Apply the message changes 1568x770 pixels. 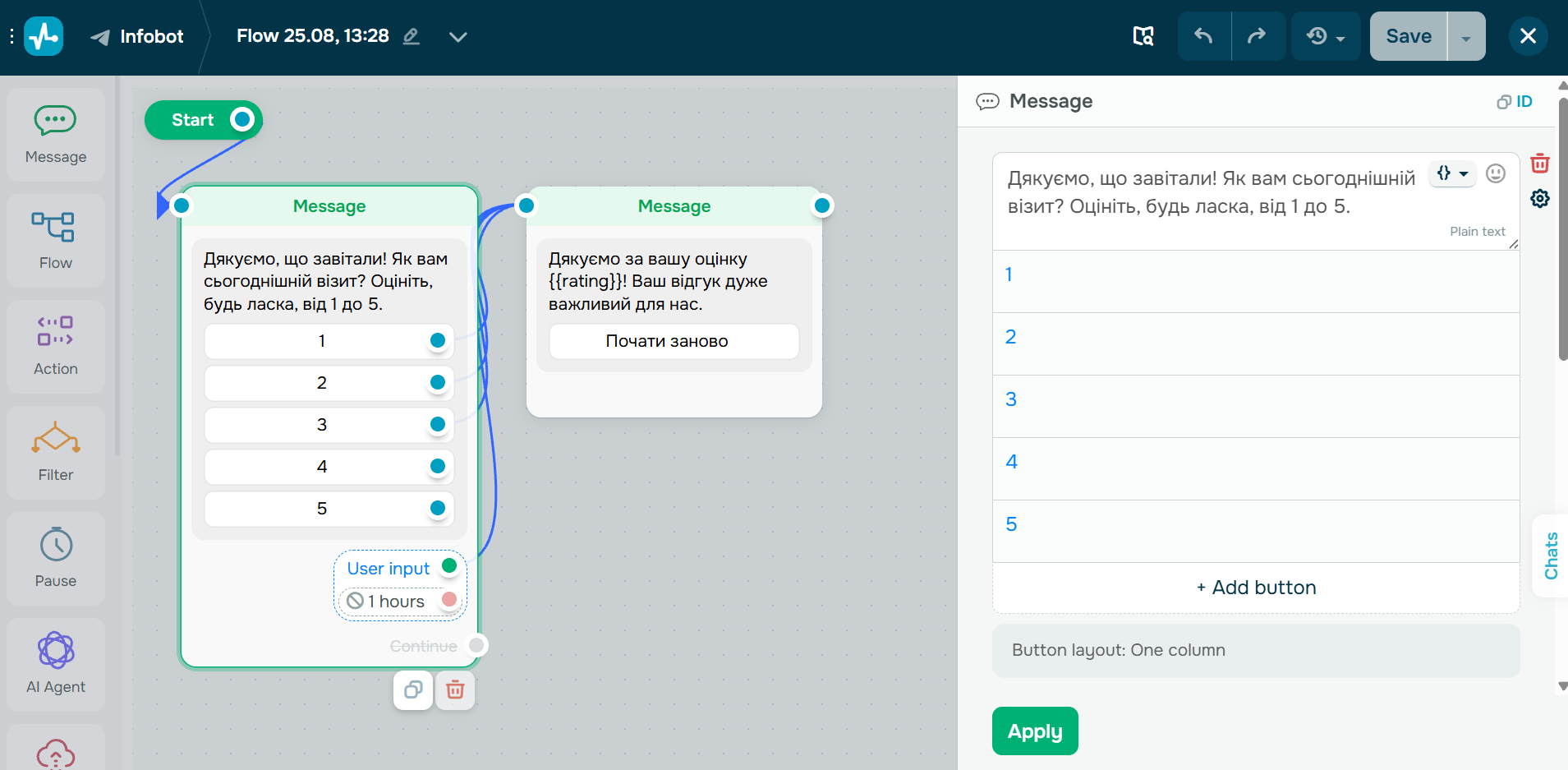tap(1035, 731)
